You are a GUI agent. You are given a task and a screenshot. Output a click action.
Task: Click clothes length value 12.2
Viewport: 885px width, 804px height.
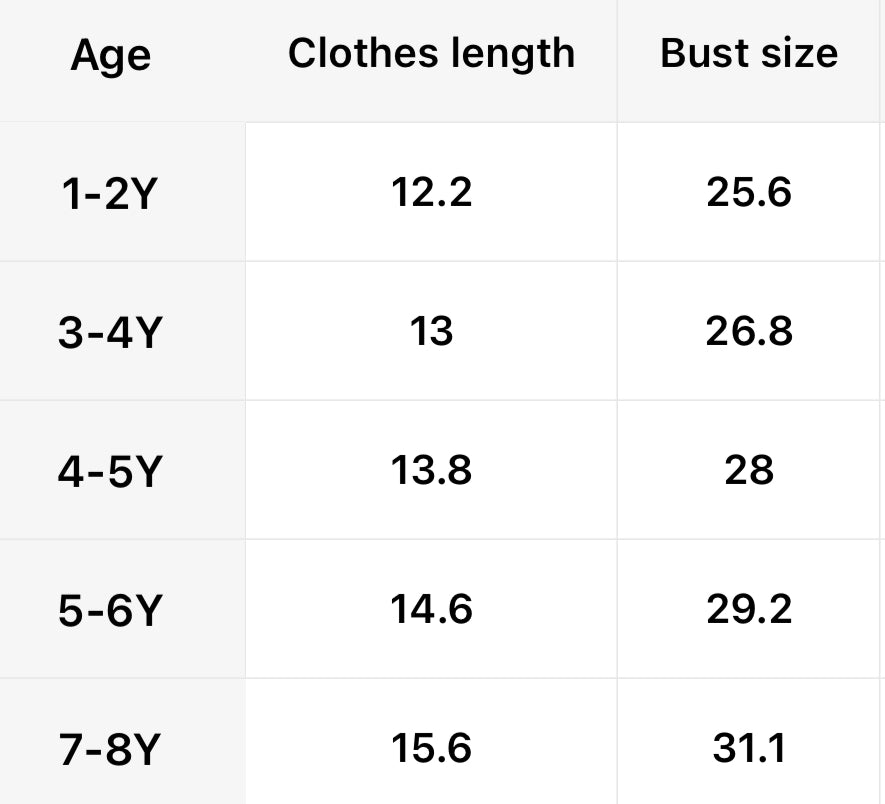431,192
